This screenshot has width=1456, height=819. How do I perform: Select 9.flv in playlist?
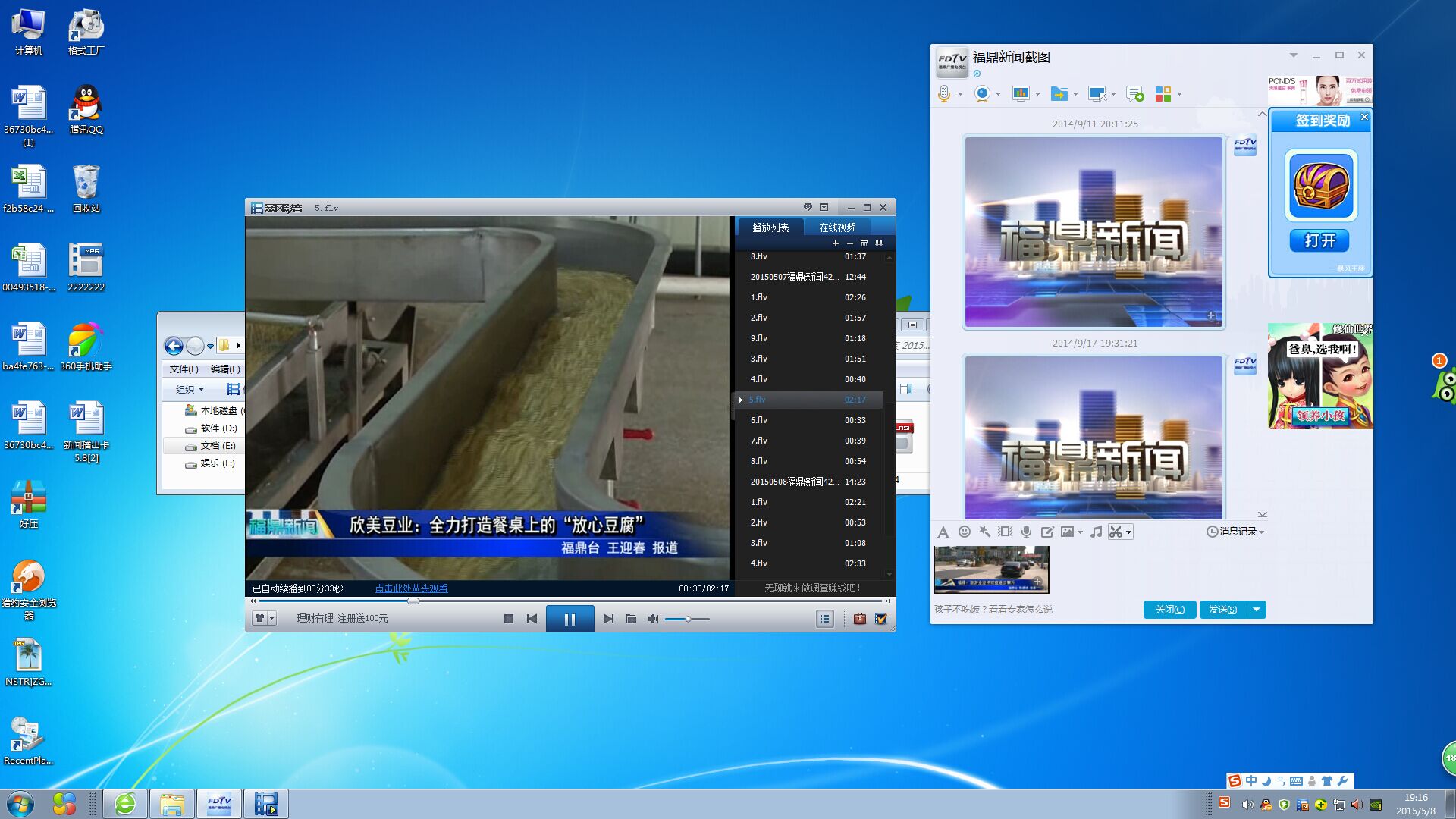pos(808,338)
